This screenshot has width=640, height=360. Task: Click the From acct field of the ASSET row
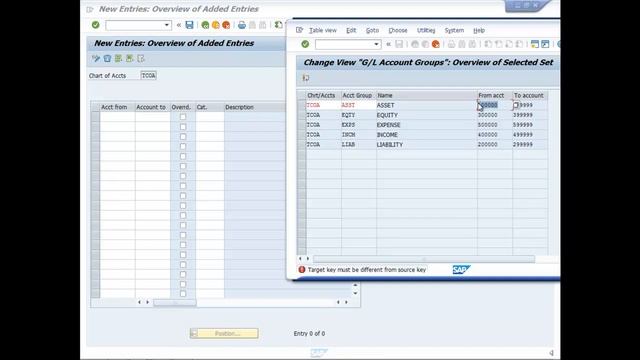(495, 105)
